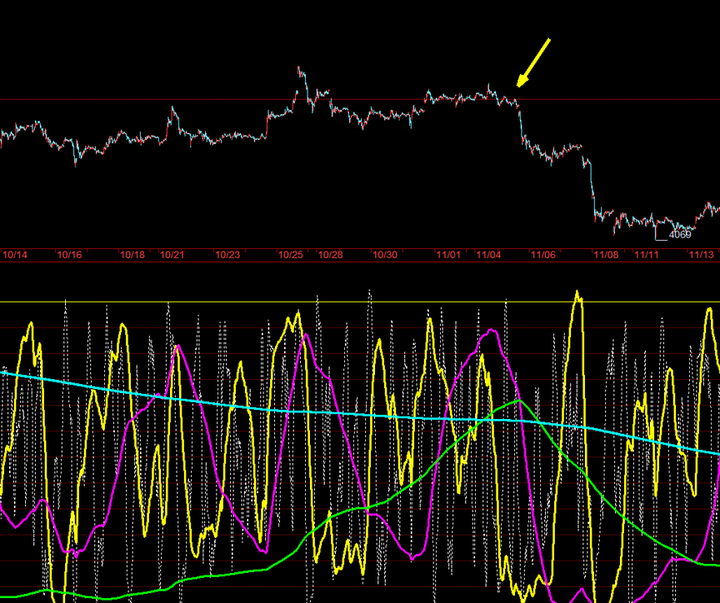Click the 10/16 date label
This screenshot has height=603, width=720.
click(69, 255)
